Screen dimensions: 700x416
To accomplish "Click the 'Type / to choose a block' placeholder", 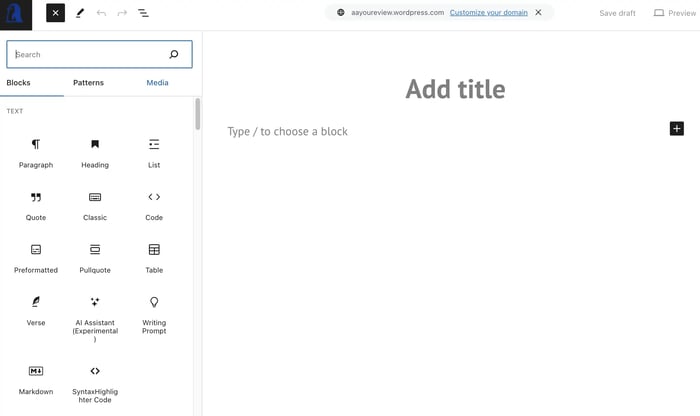I will point(288,132).
